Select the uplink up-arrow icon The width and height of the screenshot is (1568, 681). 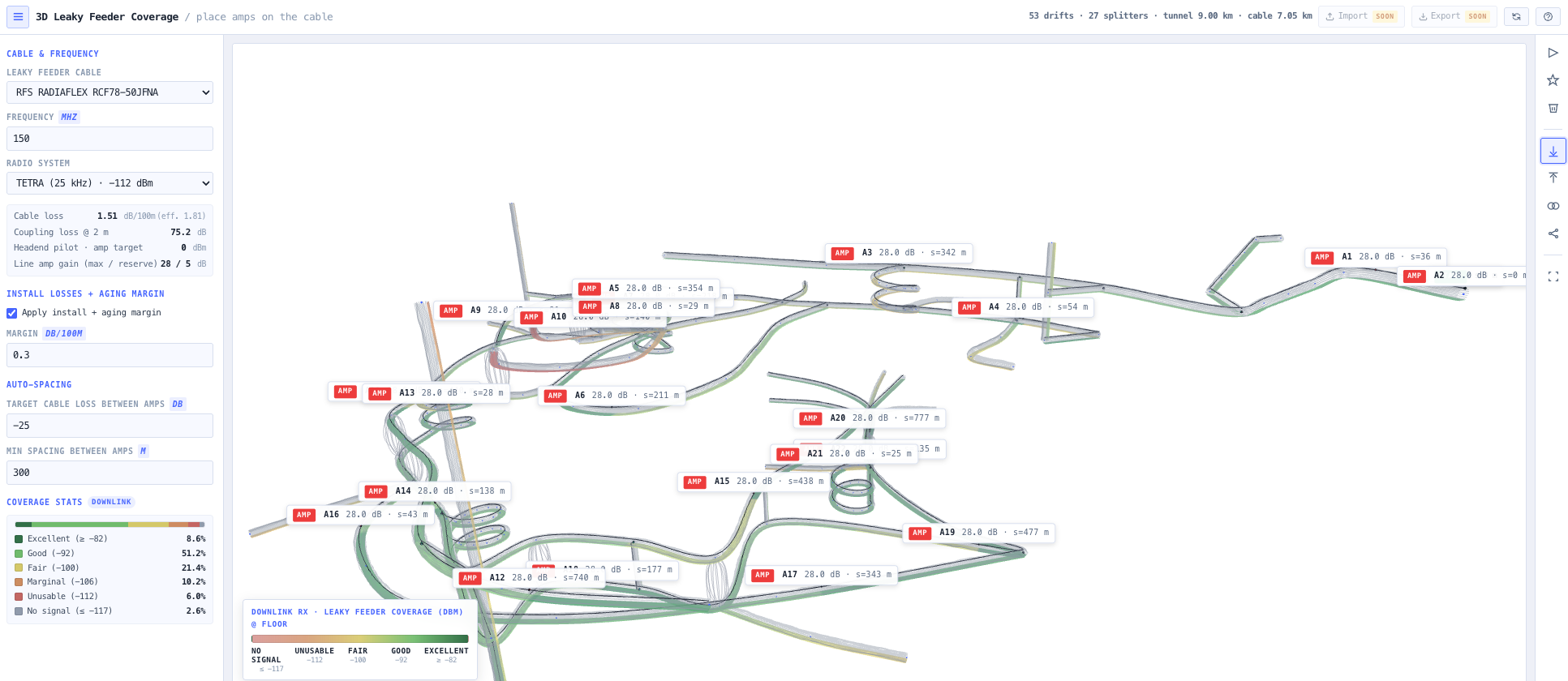click(1553, 178)
